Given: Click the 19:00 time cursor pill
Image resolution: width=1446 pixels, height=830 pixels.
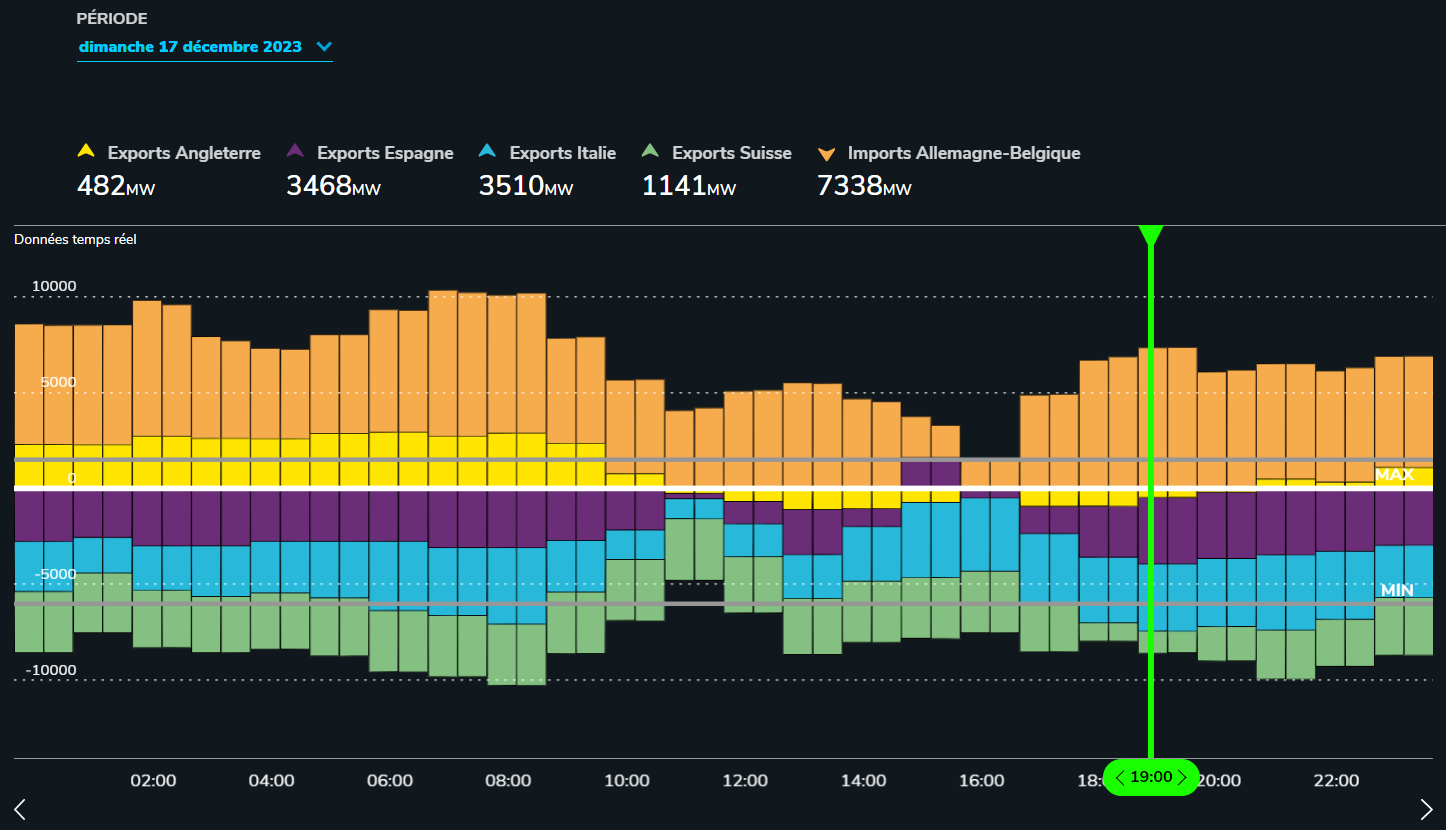Looking at the screenshot, I should point(1151,777).
